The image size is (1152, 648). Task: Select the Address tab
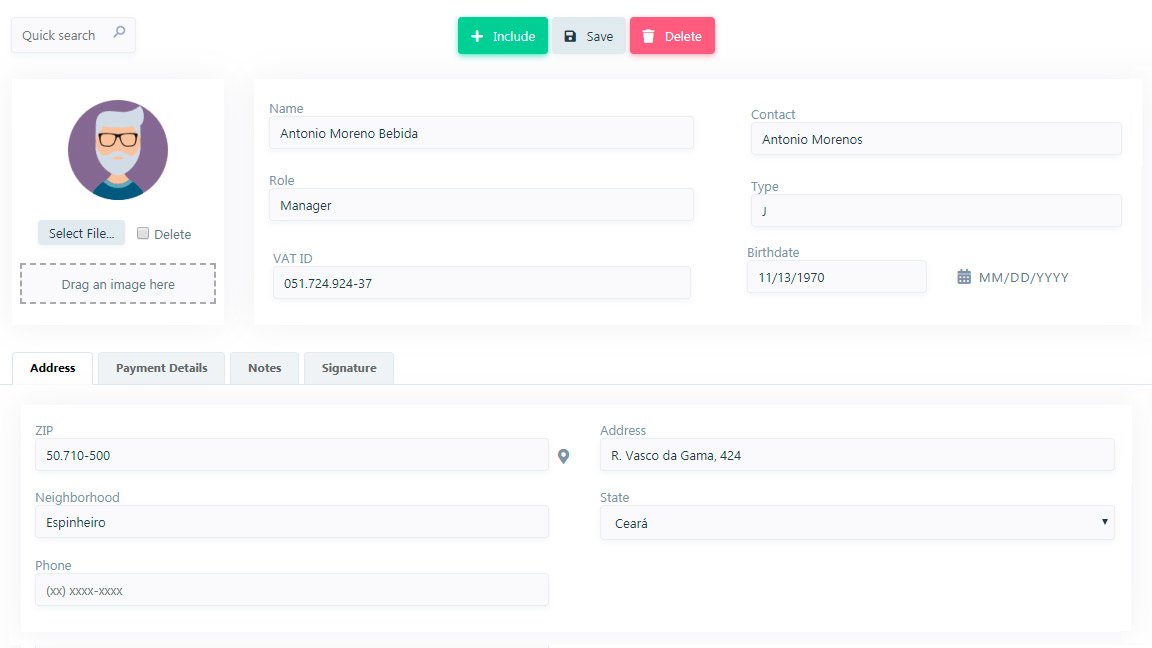click(53, 368)
